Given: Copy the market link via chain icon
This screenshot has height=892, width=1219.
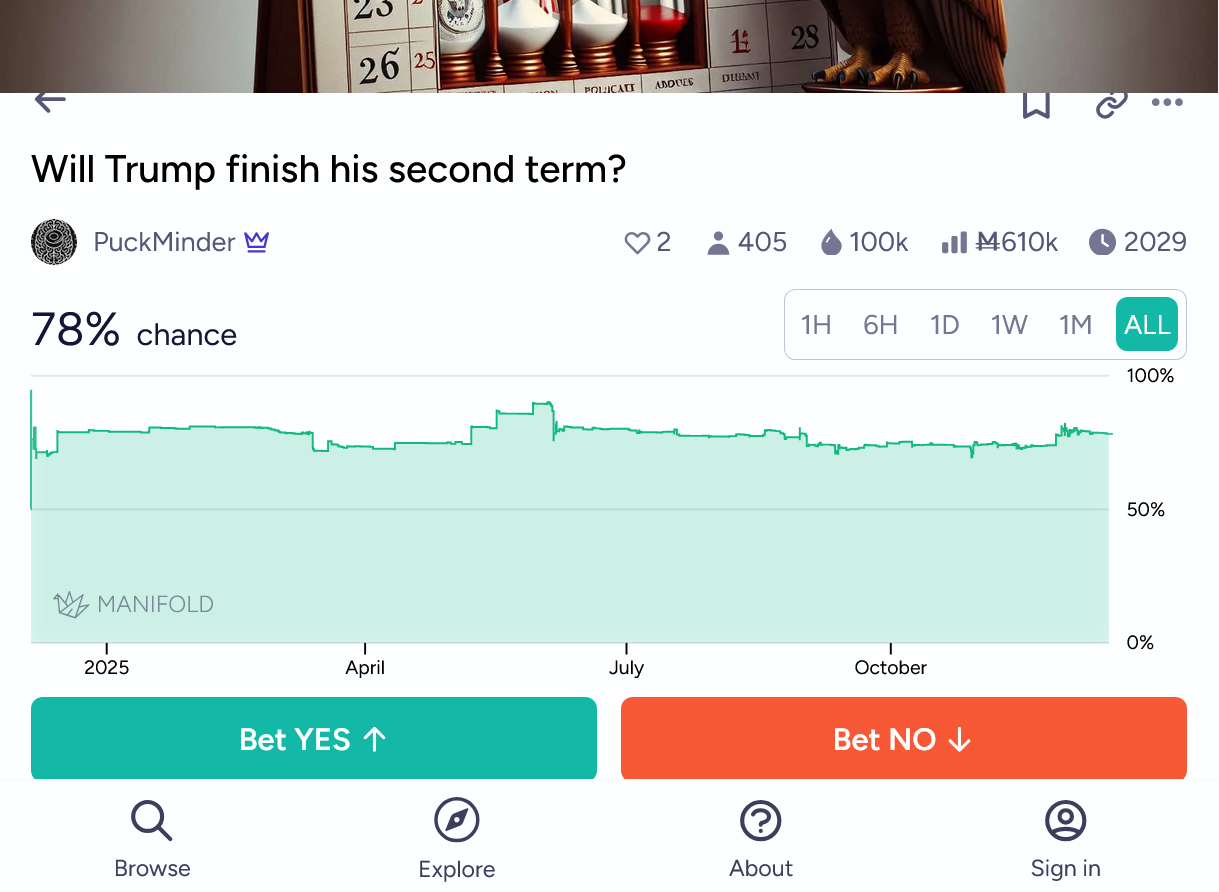Looking at the screenshot, I should pos(1111,104).
